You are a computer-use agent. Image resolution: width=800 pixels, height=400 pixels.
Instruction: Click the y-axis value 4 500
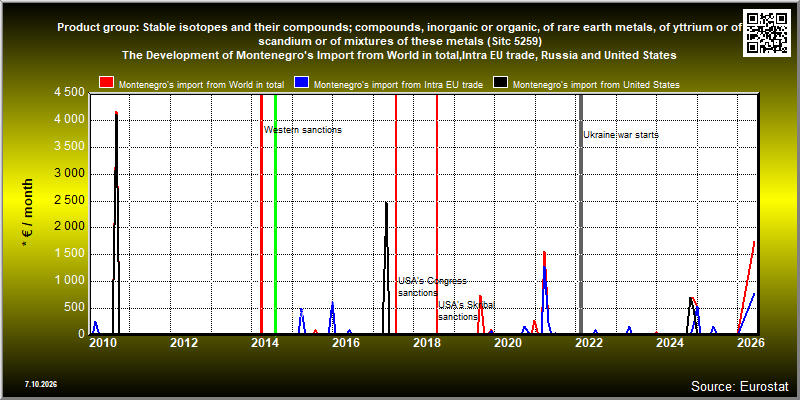coord(69,93)
